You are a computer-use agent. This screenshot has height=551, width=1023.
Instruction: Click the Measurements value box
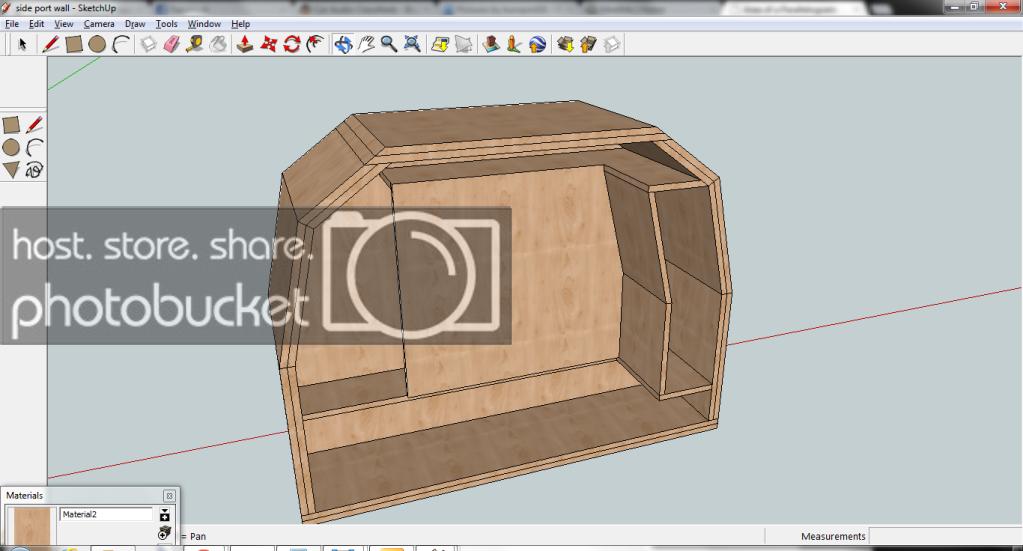[946, 536]
